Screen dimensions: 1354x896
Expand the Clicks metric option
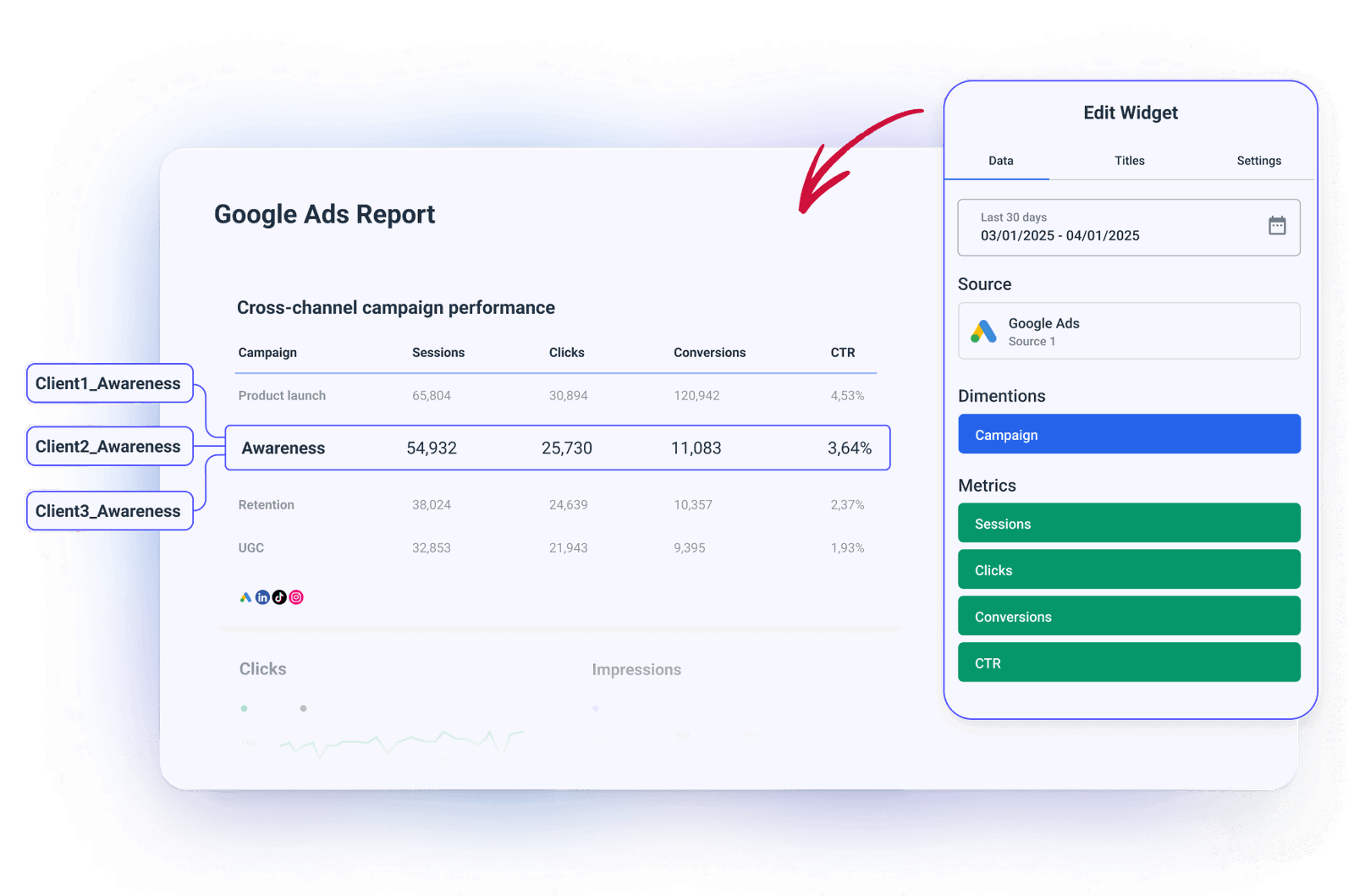[x=1129, y=569]
